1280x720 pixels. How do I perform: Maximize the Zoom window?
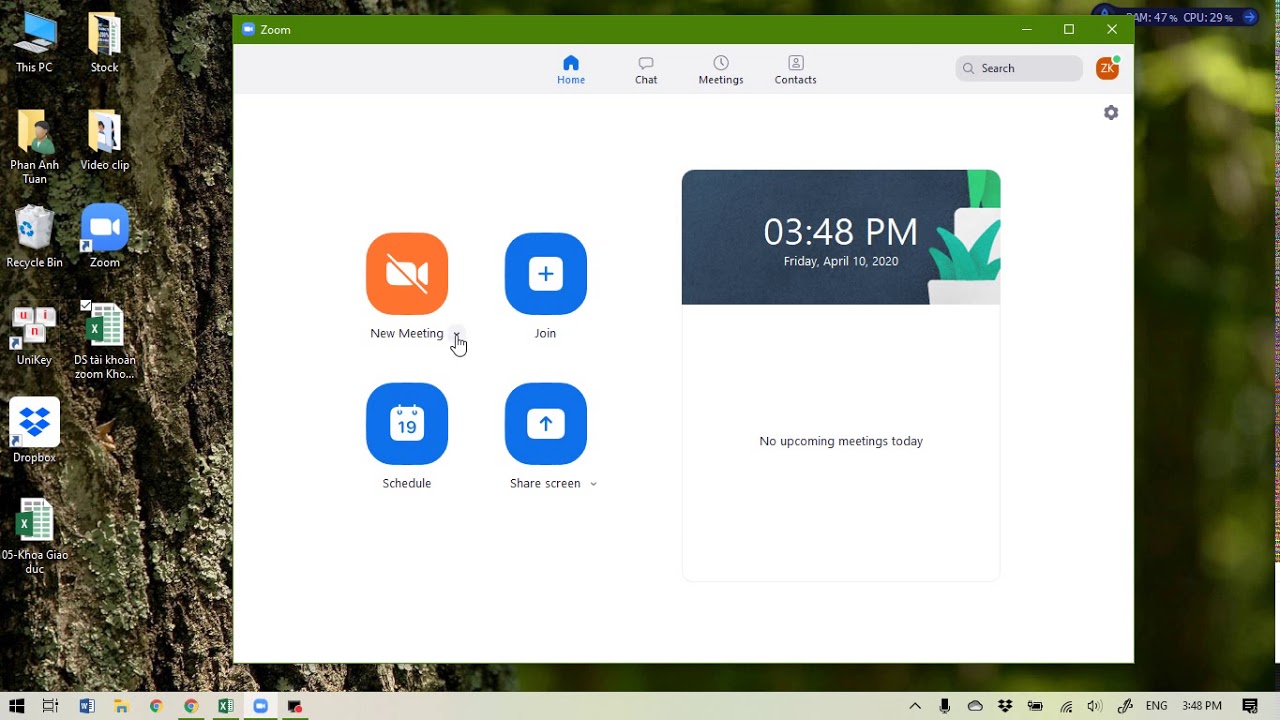pos(1069,29)
